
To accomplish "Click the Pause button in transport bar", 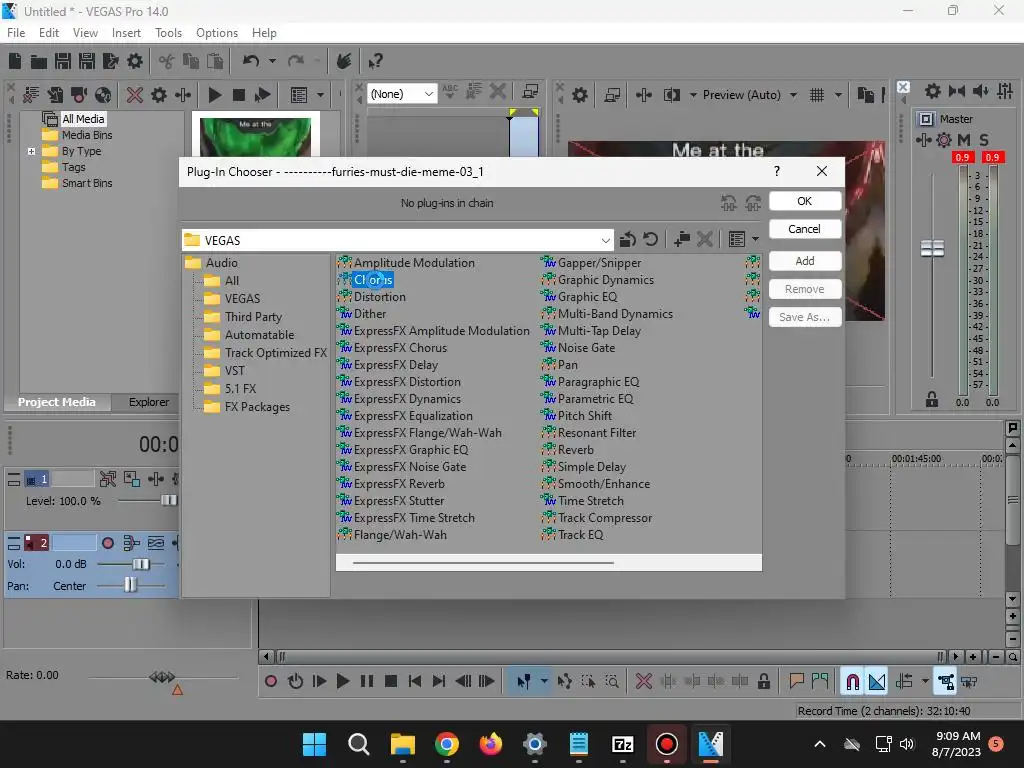I will click(x=367, y=682).
